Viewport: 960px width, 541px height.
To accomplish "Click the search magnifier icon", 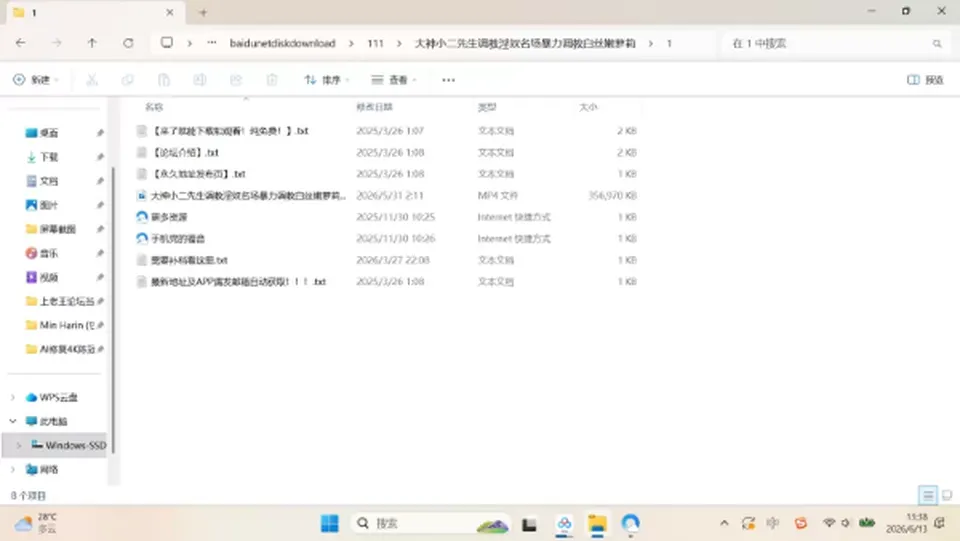I will click(x=937, y=43).
